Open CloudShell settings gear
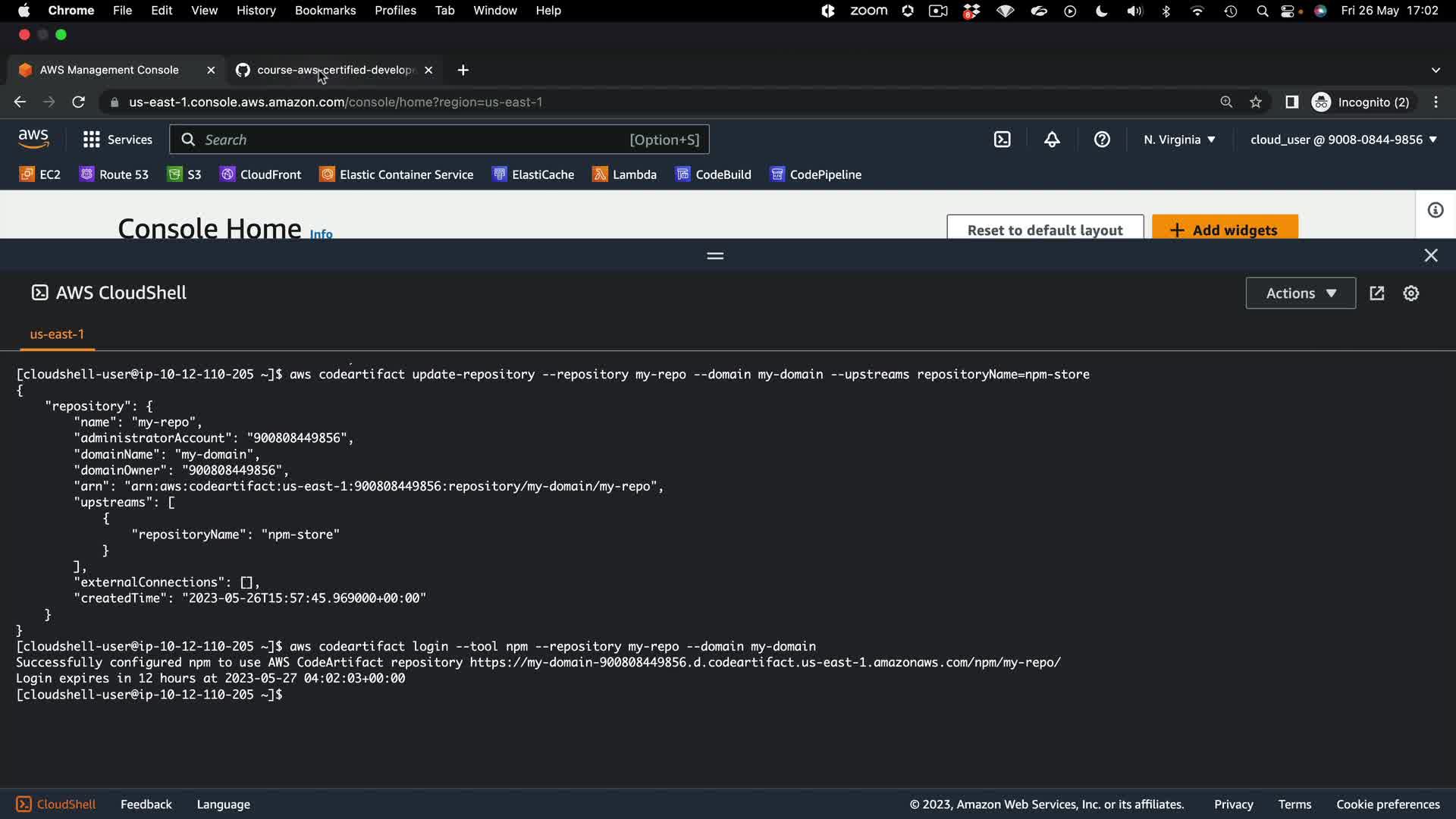Image resolution: width=1456 pixels, height=819 pixels. point(1410,293)
